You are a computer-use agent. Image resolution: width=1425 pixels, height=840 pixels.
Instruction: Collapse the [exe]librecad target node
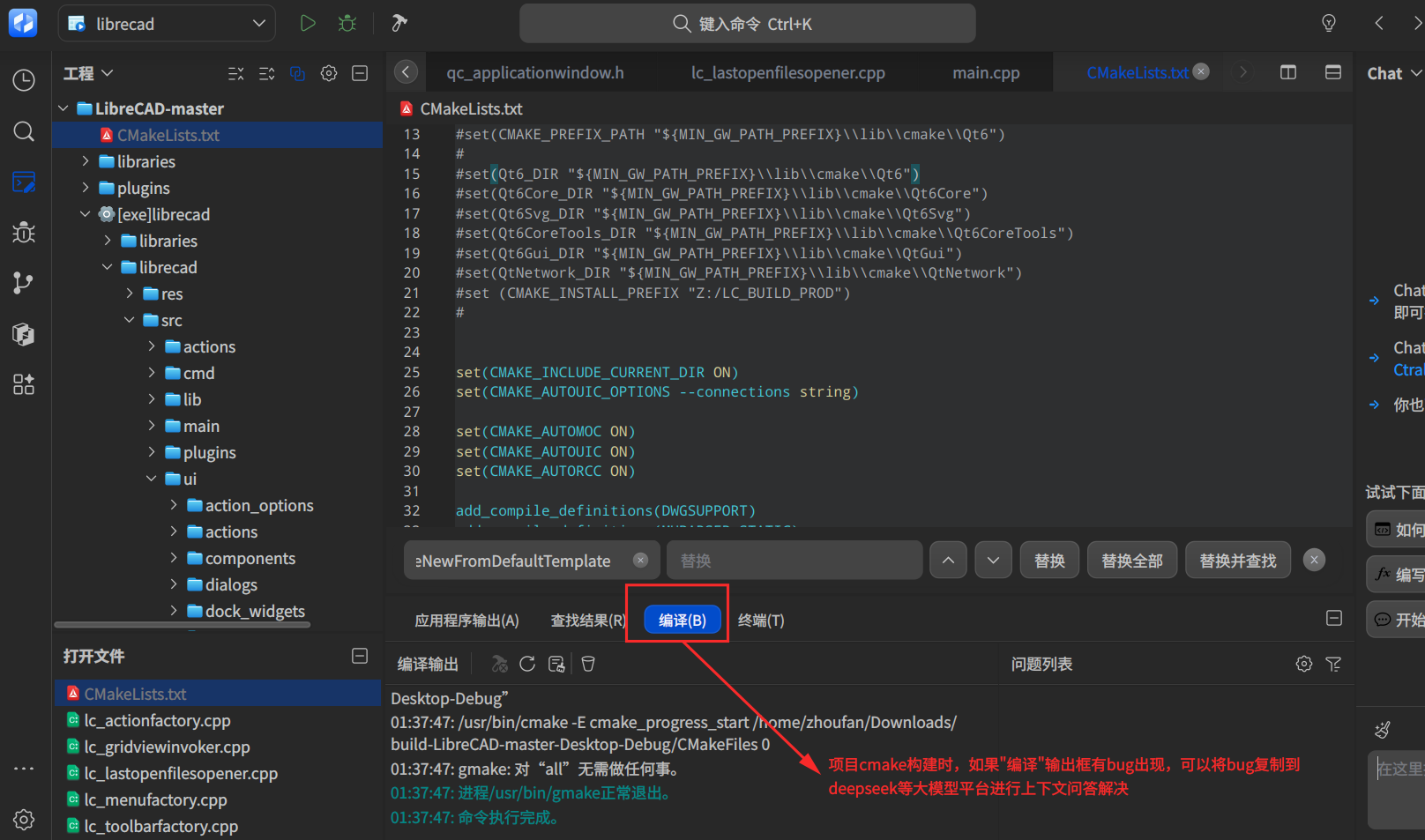point(86,214)
